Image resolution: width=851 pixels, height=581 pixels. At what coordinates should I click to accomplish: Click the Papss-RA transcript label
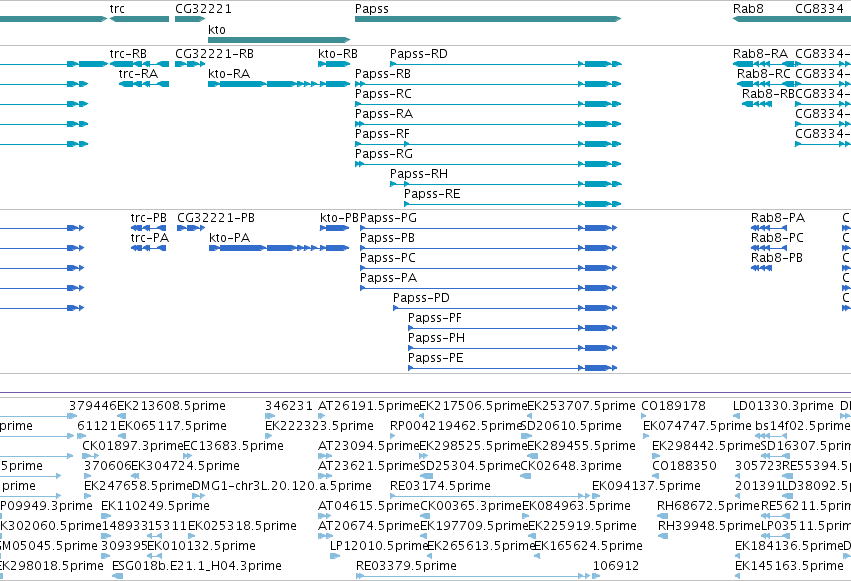click(x=384, y=114)
